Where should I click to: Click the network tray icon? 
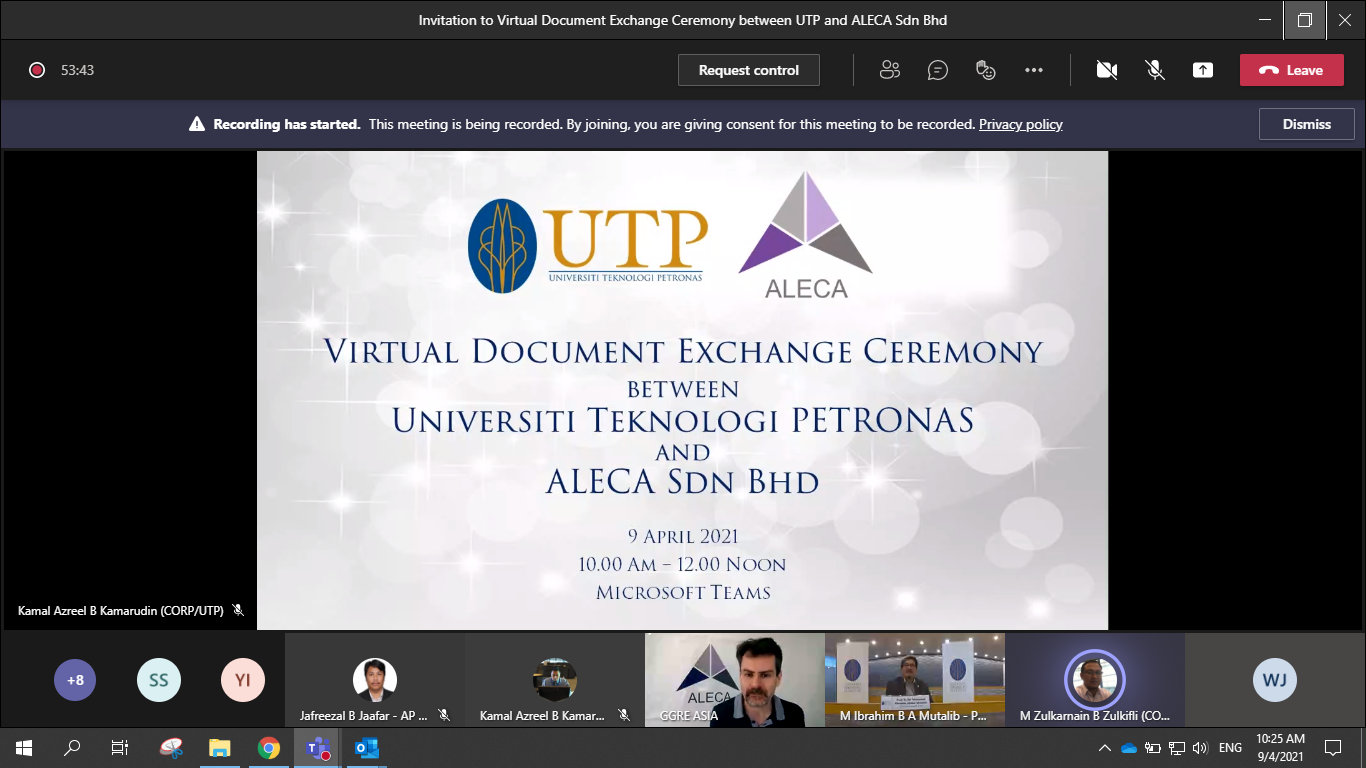[1177, 748]
